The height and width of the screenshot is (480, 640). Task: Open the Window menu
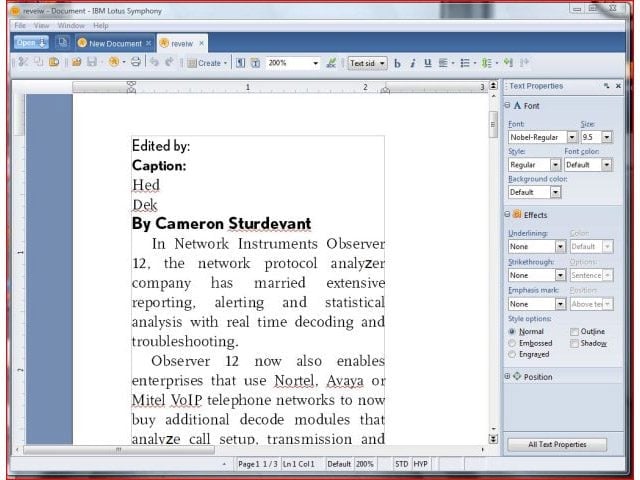pyautogui.click(x=71, y=26)
